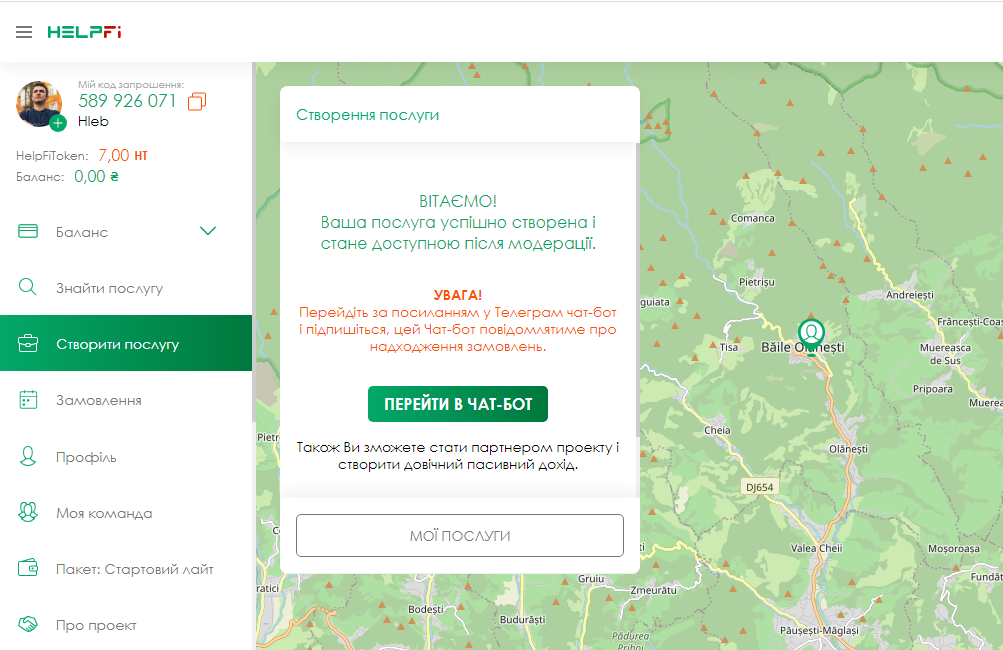Click the person icon beside Профіль
The height and width of the screenshot is (650, 1003).
[28, 457]
